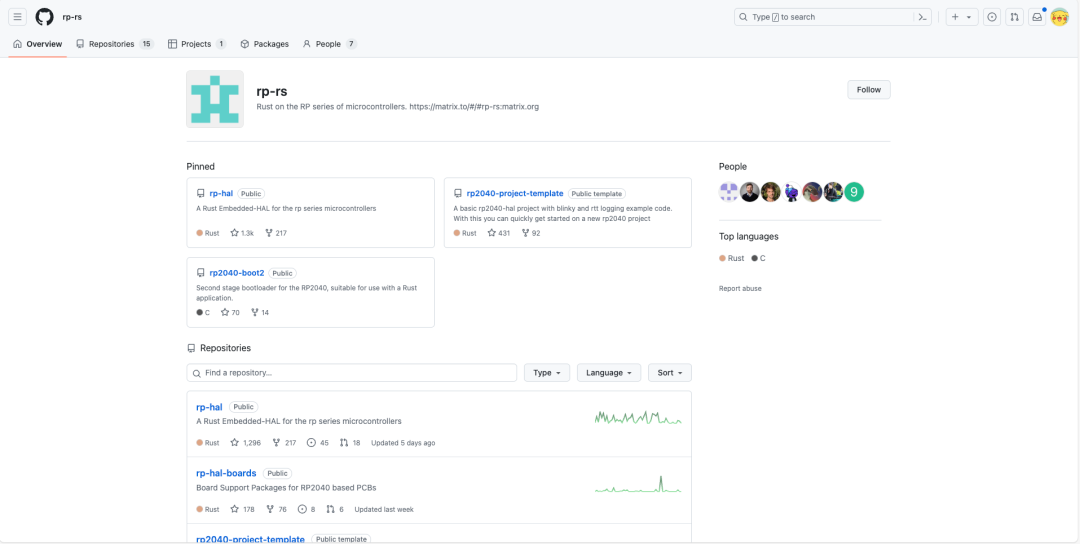Click 76 forks on rp-hal-boards
The width and height of the screenshot is (1080, 544).
(276, 510)
